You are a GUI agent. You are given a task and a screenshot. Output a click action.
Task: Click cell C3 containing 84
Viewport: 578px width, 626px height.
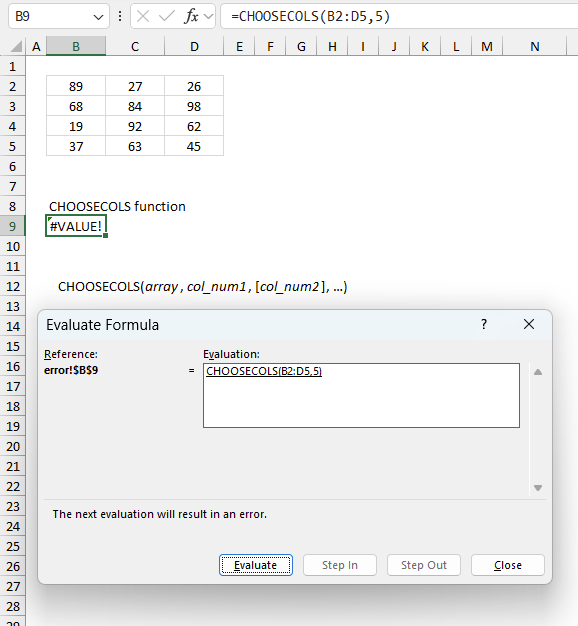[135, 106]
